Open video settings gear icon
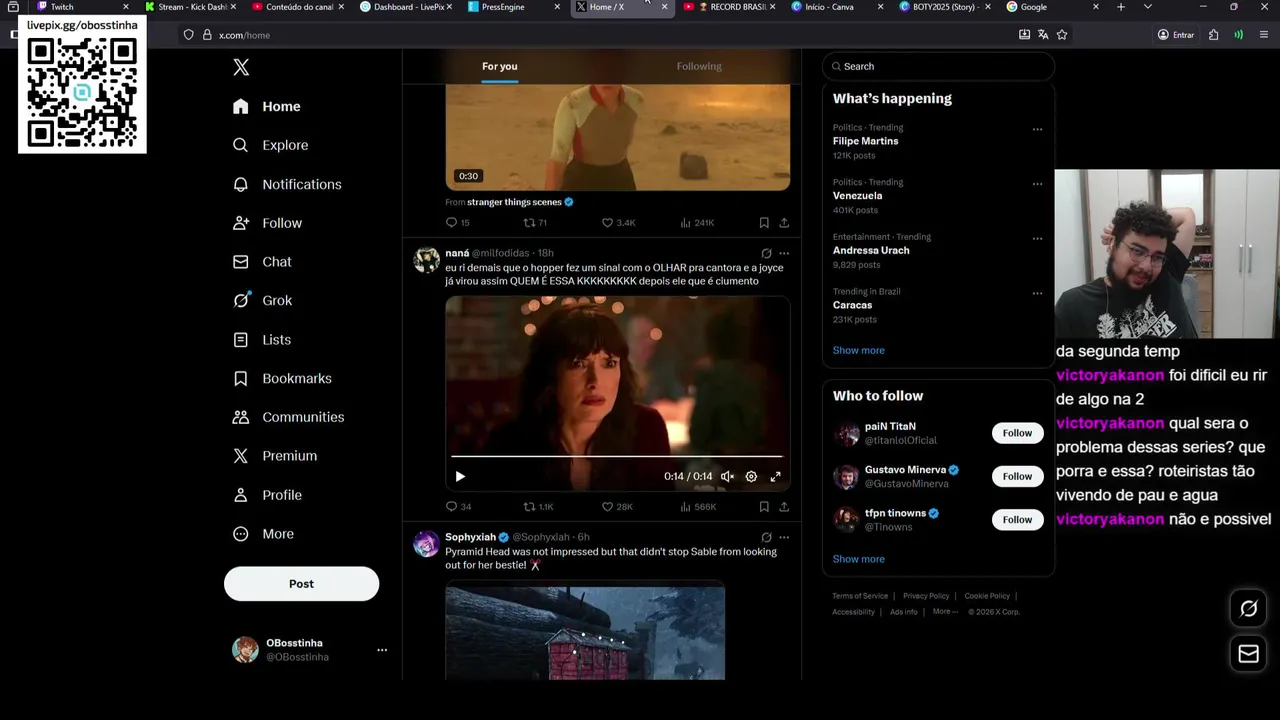The width and height of the screenshot is (1280, 720). coord(751,477)
